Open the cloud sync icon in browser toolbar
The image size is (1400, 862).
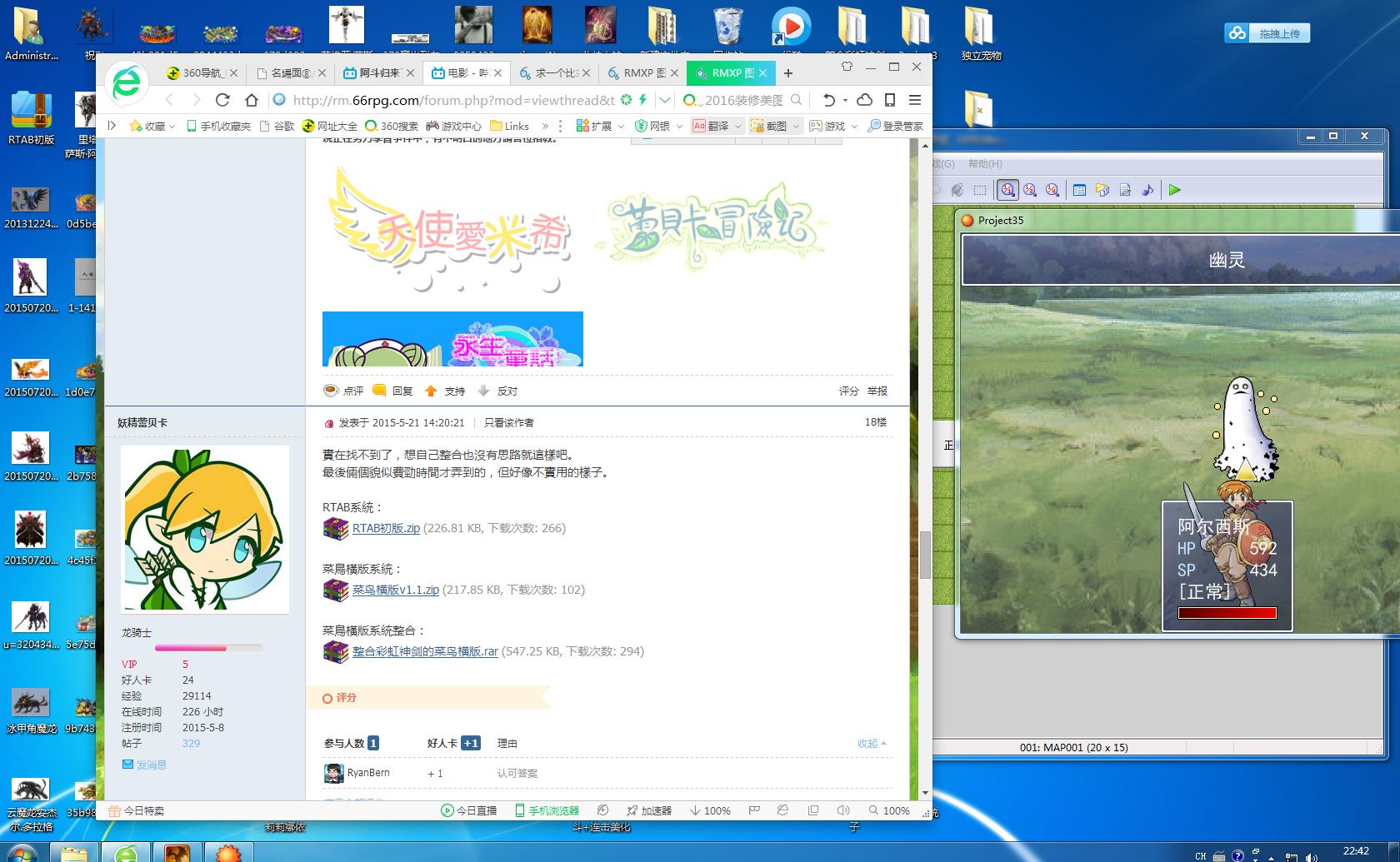point(865,100)
